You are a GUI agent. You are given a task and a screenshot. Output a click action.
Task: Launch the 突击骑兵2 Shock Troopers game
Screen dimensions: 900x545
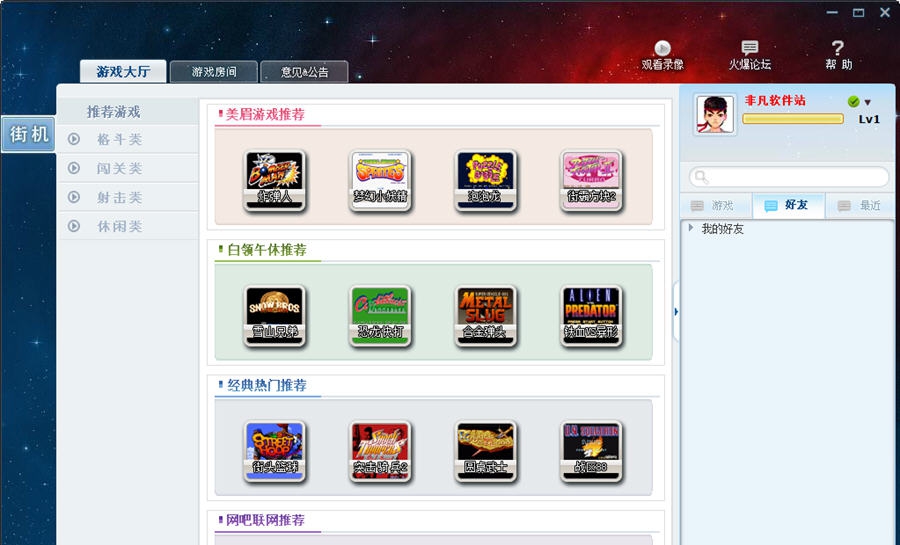[380, 451]
